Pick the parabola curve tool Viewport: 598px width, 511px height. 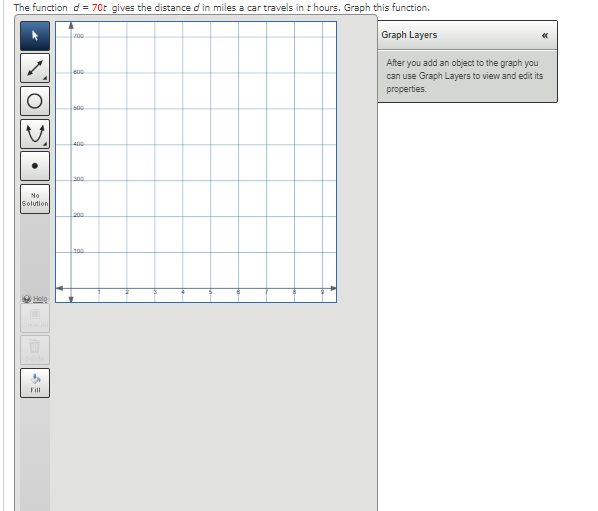[x=35, y=134]
